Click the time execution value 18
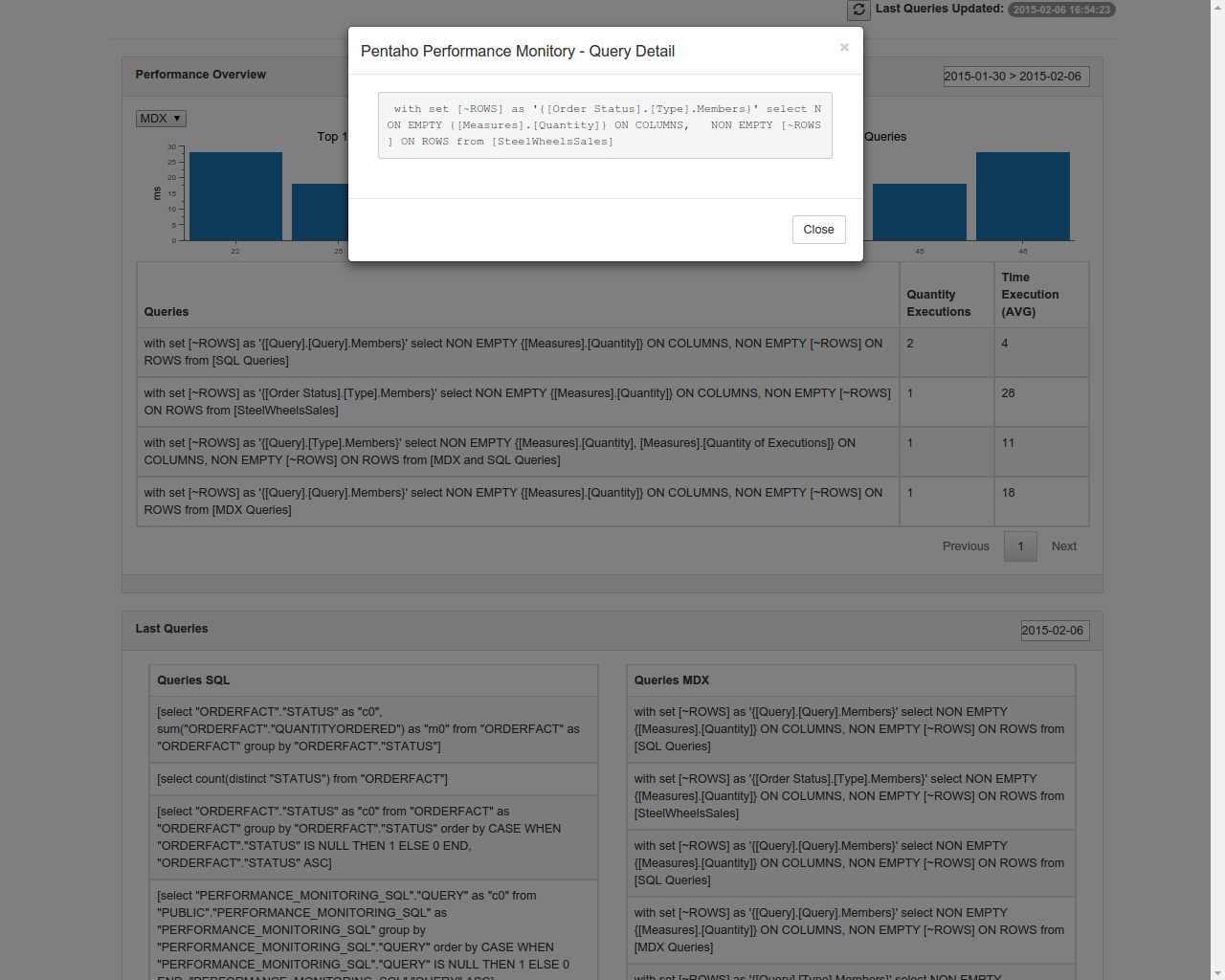 pyautogui.click(x=1008, y=493)
